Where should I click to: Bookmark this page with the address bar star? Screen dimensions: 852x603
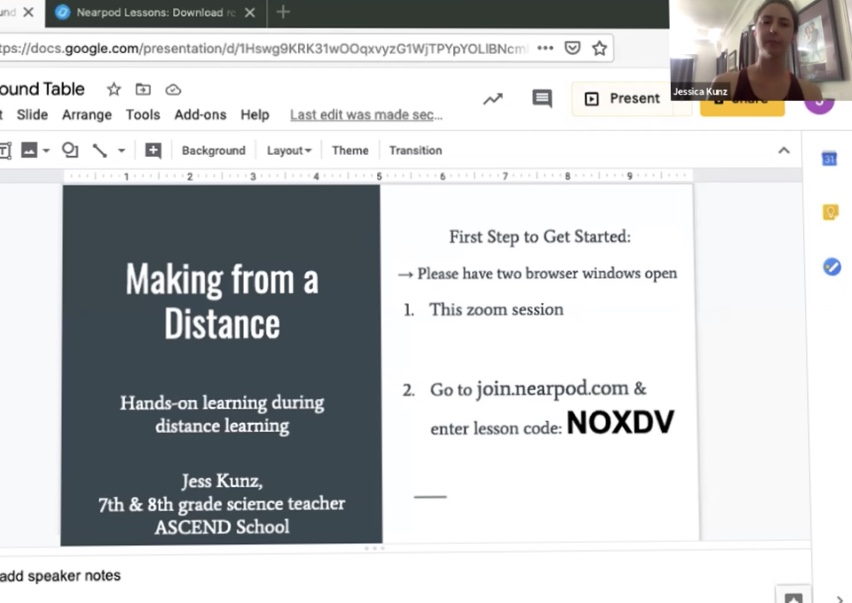coord(599,48)
